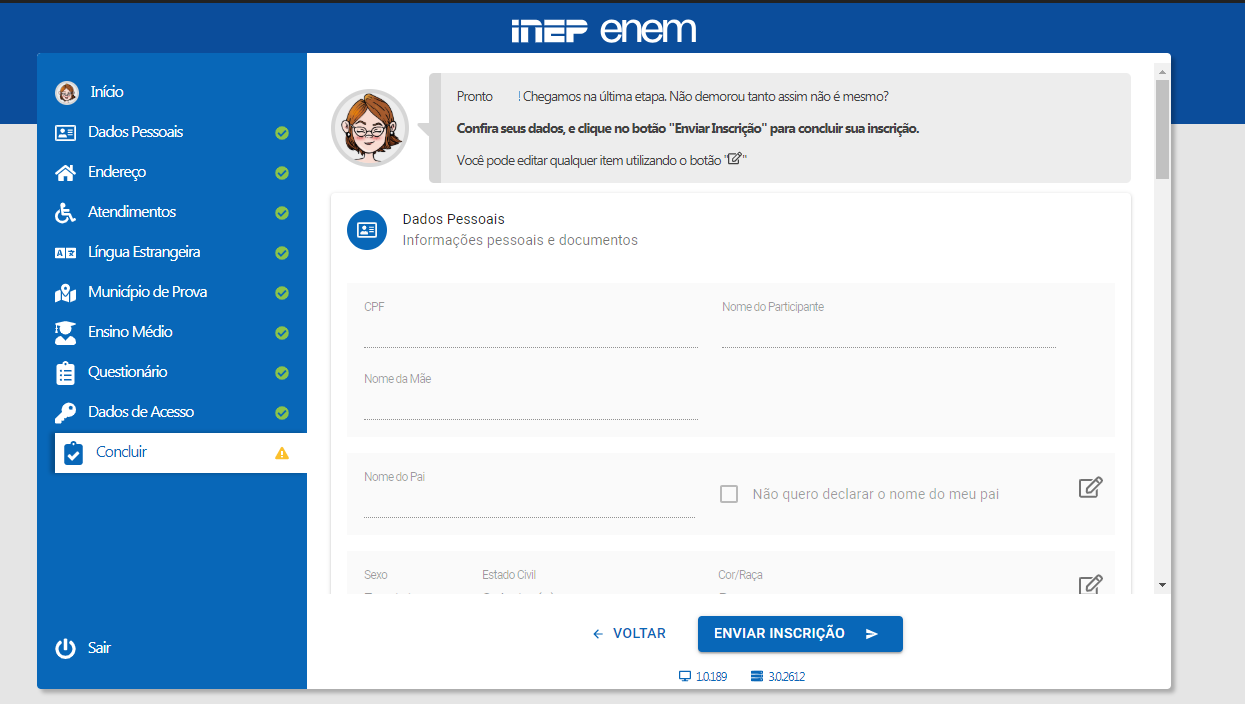
Task: Open the Questionário section
Action: pyautogui.click(x=127, y=372)
